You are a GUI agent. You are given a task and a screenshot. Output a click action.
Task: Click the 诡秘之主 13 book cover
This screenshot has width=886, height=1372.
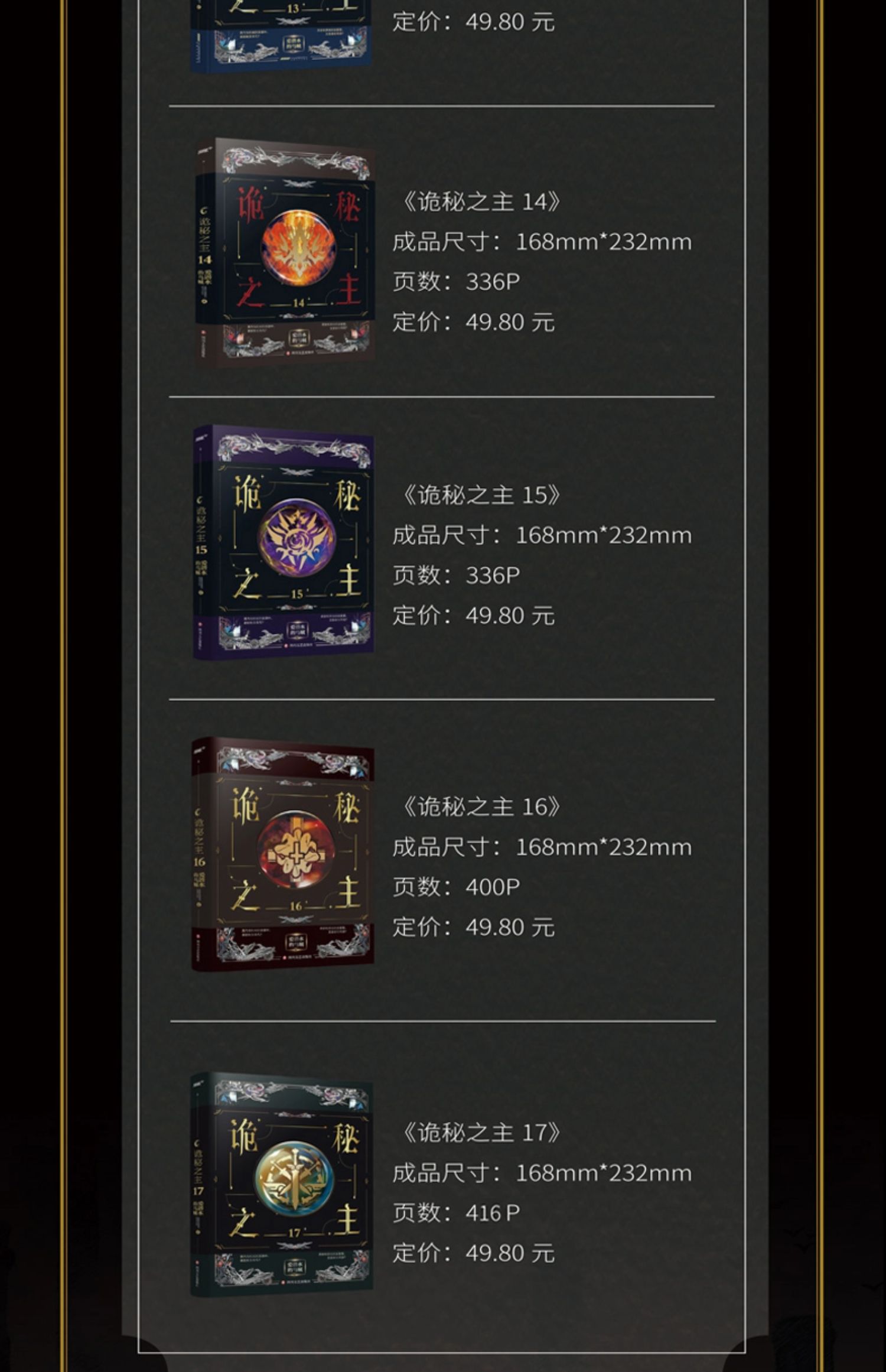[281, 36]
